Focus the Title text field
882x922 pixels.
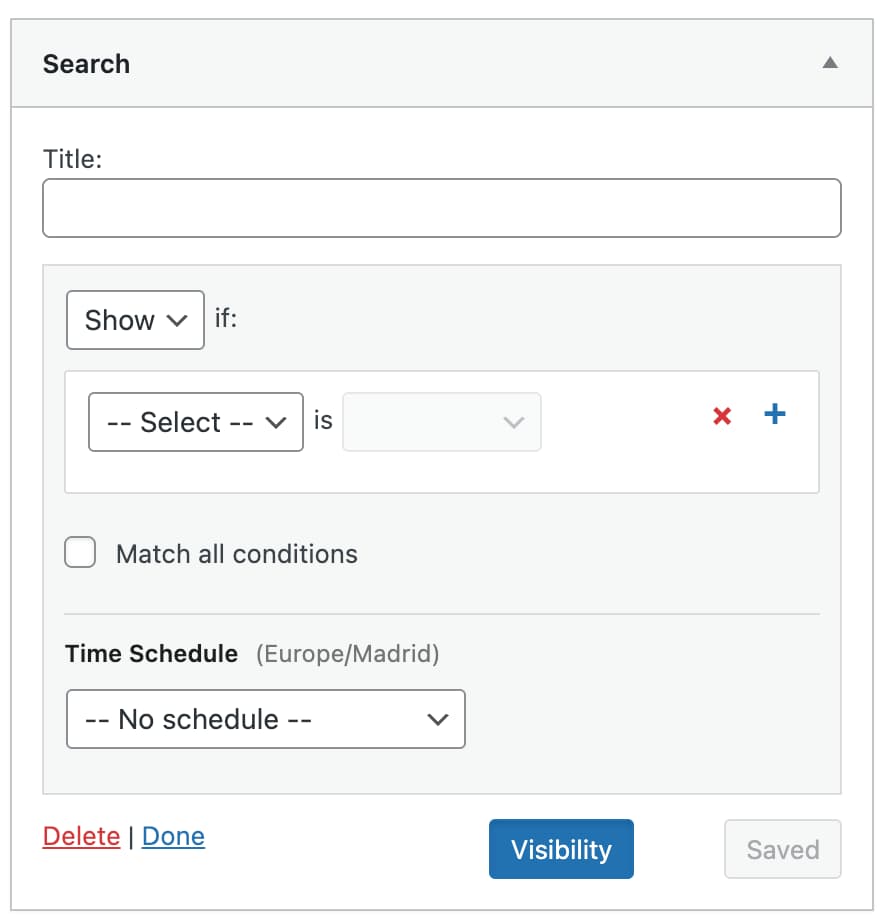pyautogui.click(x=441, y=208)
